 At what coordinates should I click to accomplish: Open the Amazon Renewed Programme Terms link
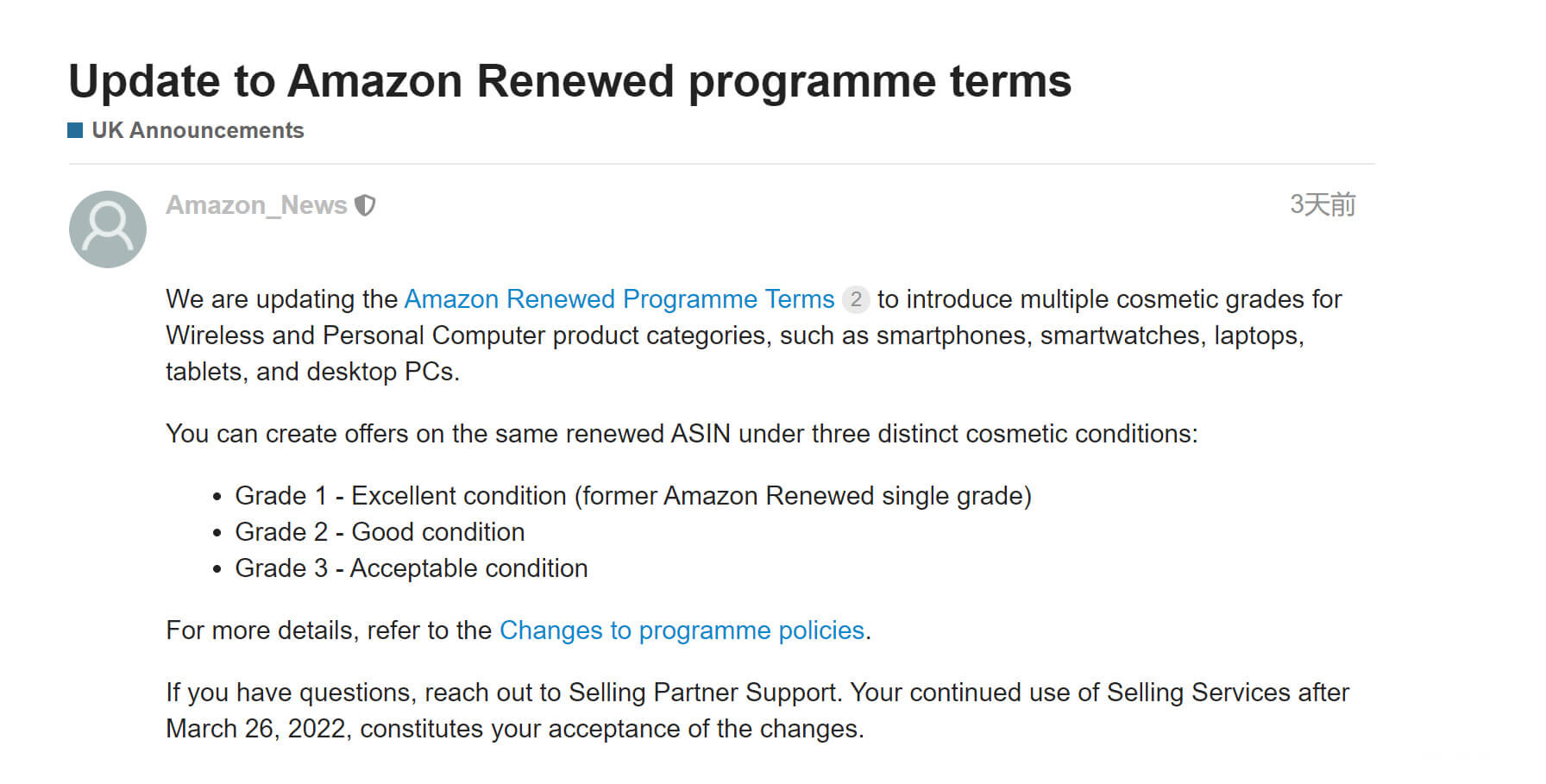pos(619,299)
